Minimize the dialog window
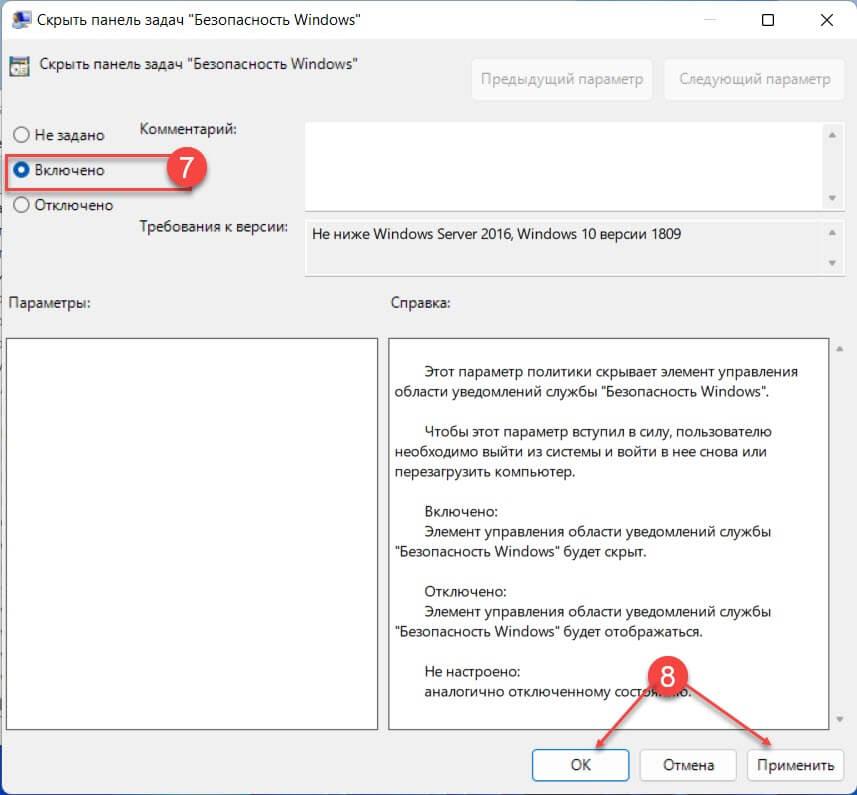857x795 pixels. point(709,20)
